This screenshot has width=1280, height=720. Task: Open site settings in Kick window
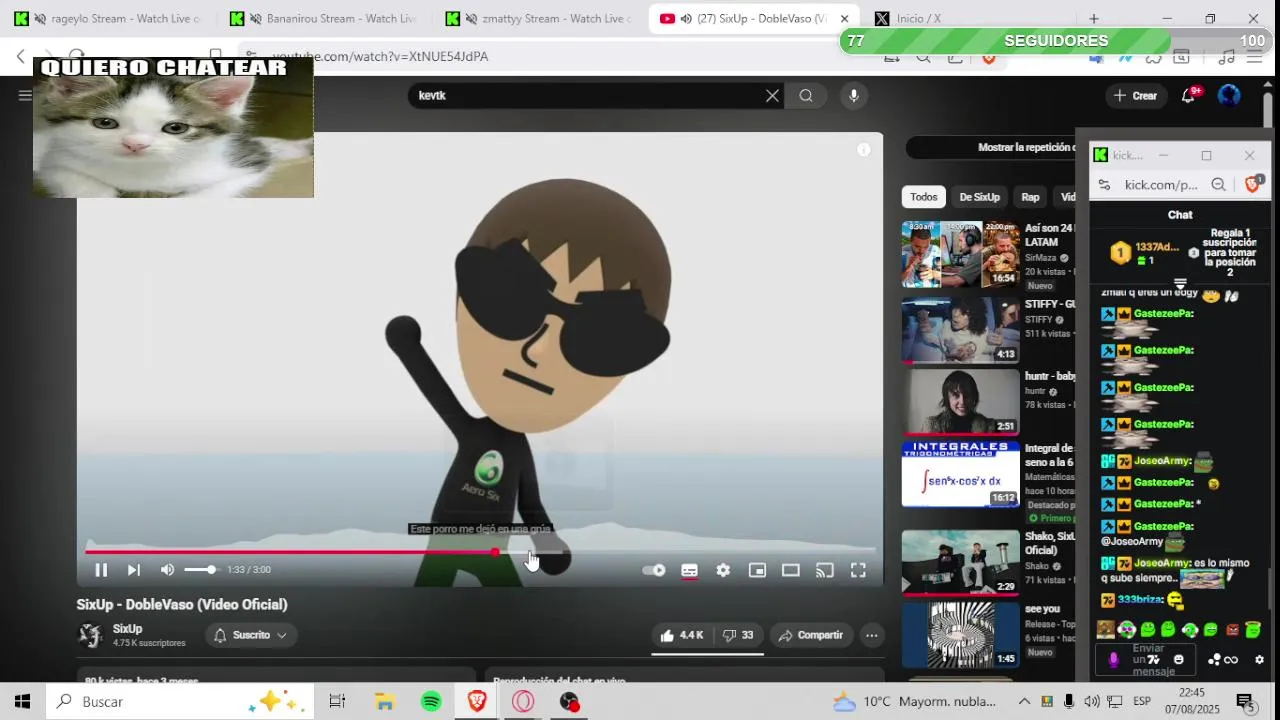click(x=1104, y=185)
